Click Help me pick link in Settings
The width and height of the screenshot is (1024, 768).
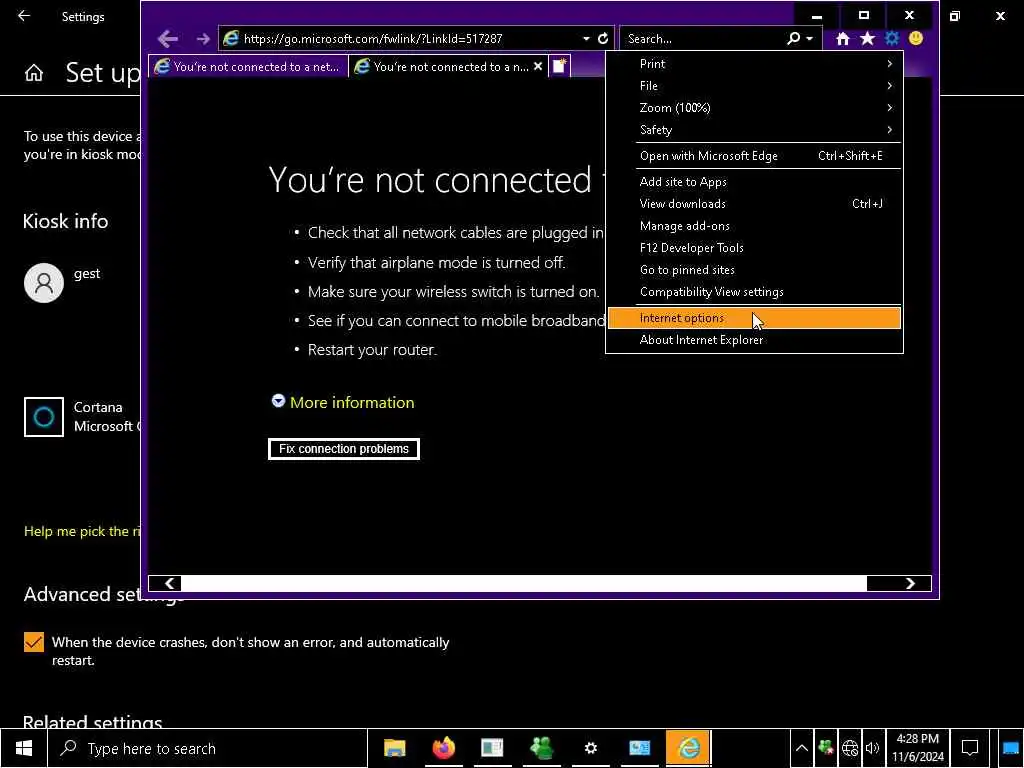click(x=82, y=531)
